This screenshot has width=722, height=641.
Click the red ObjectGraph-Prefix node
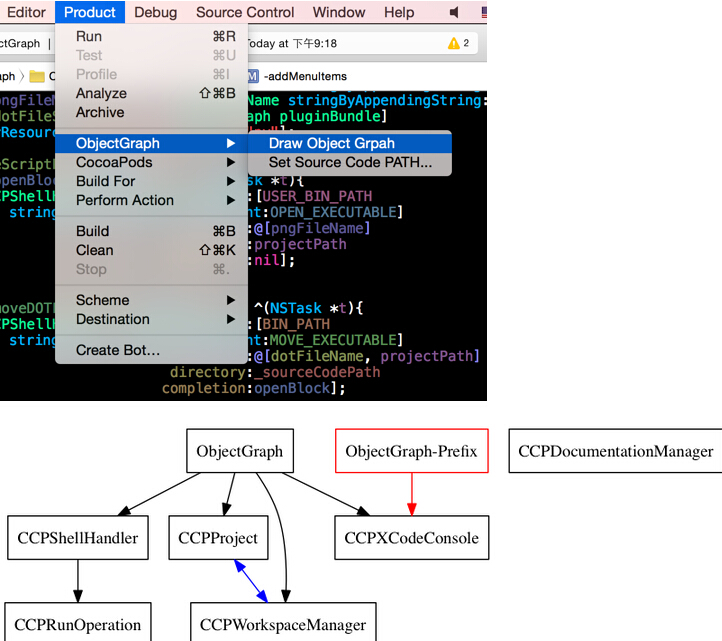tap(411, 452)
